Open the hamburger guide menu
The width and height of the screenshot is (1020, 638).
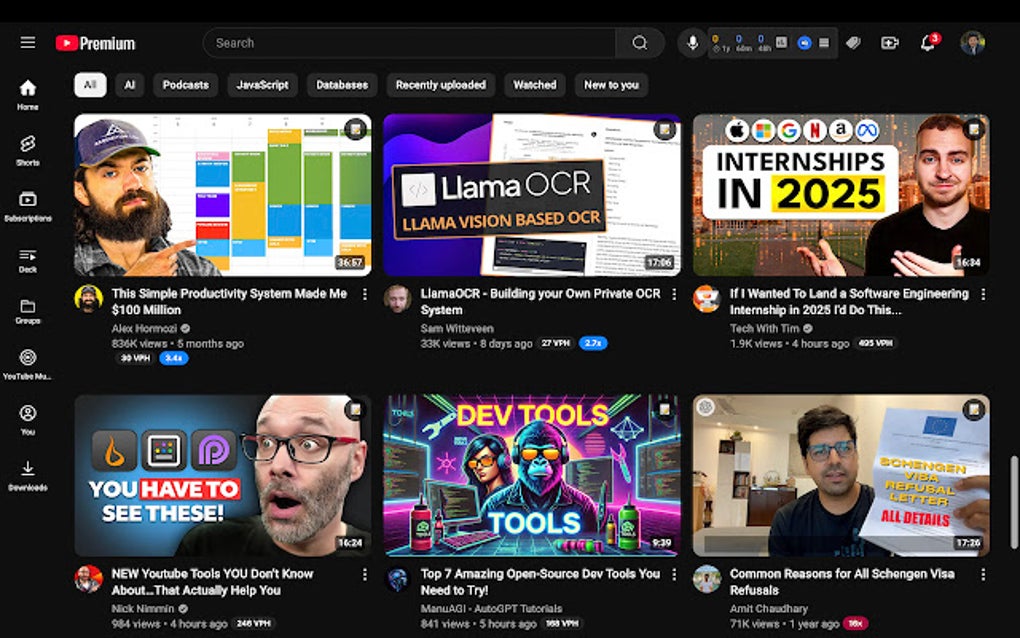pos(28,43)
